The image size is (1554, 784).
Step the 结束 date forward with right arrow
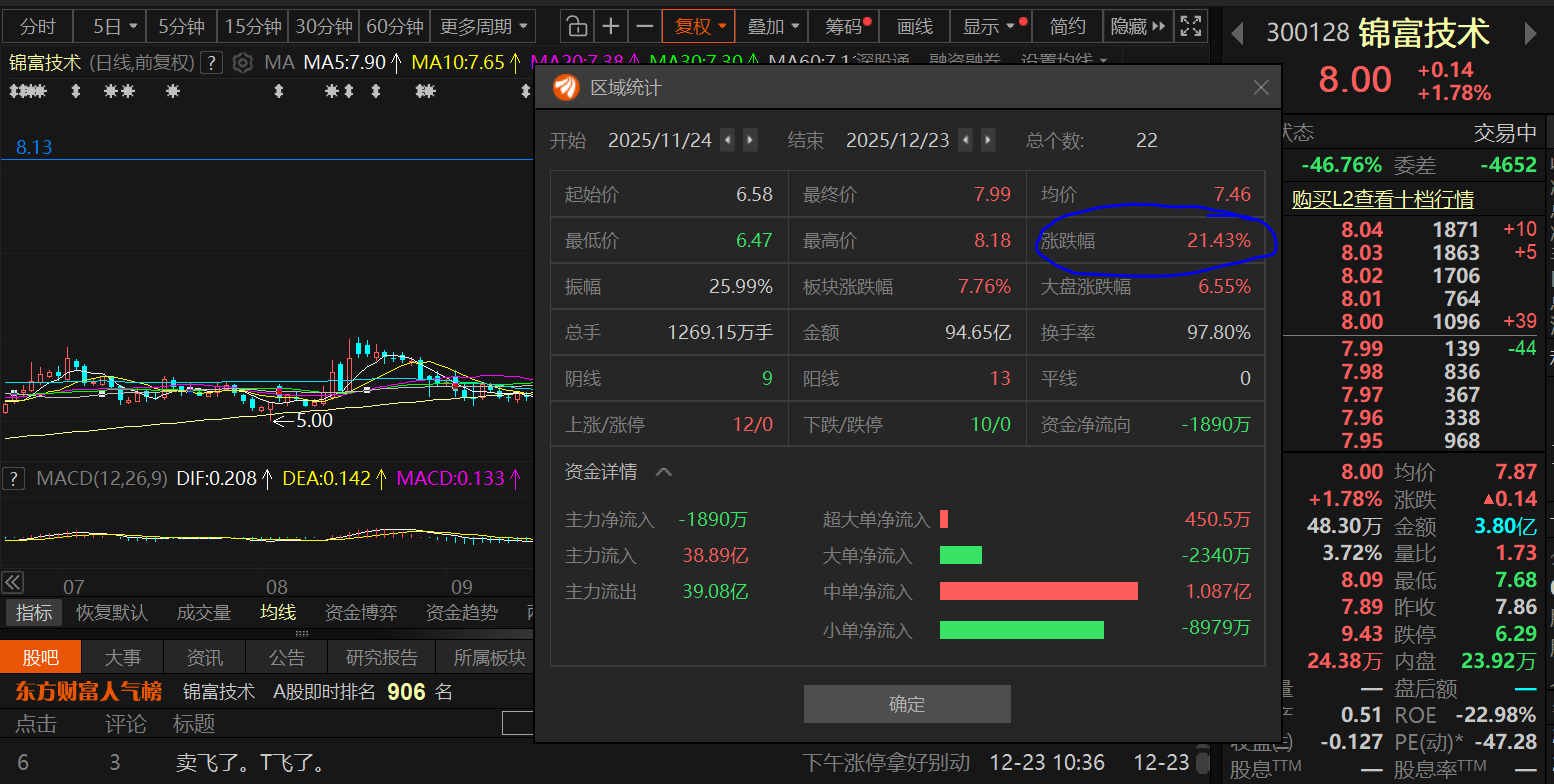988,140
